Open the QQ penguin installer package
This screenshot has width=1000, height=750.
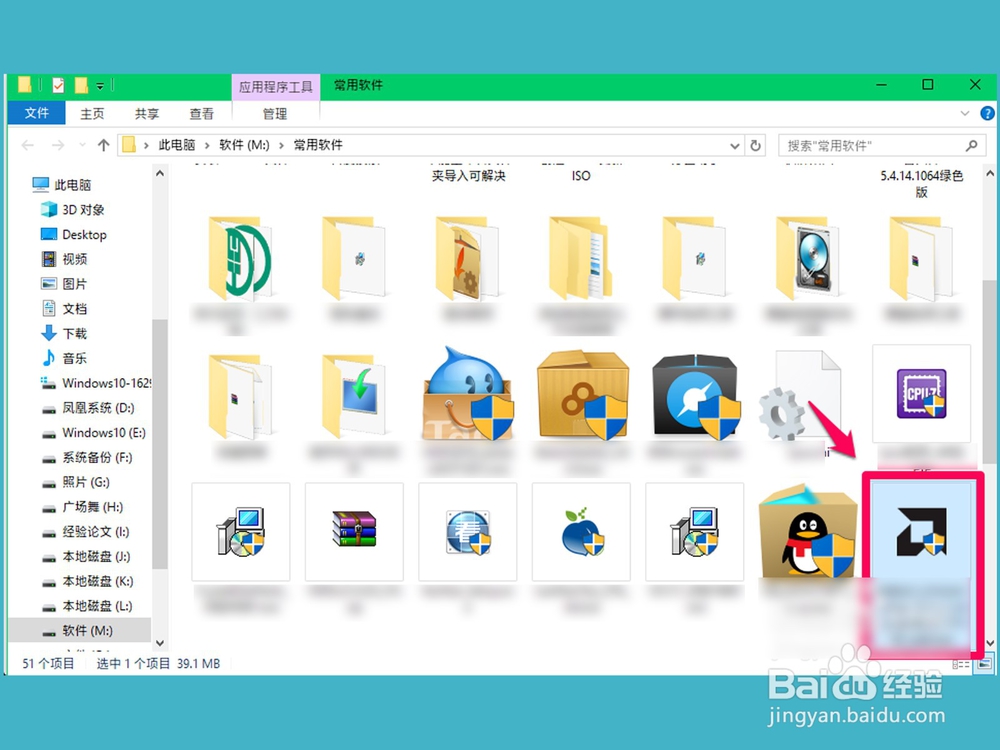coord(807,531)
